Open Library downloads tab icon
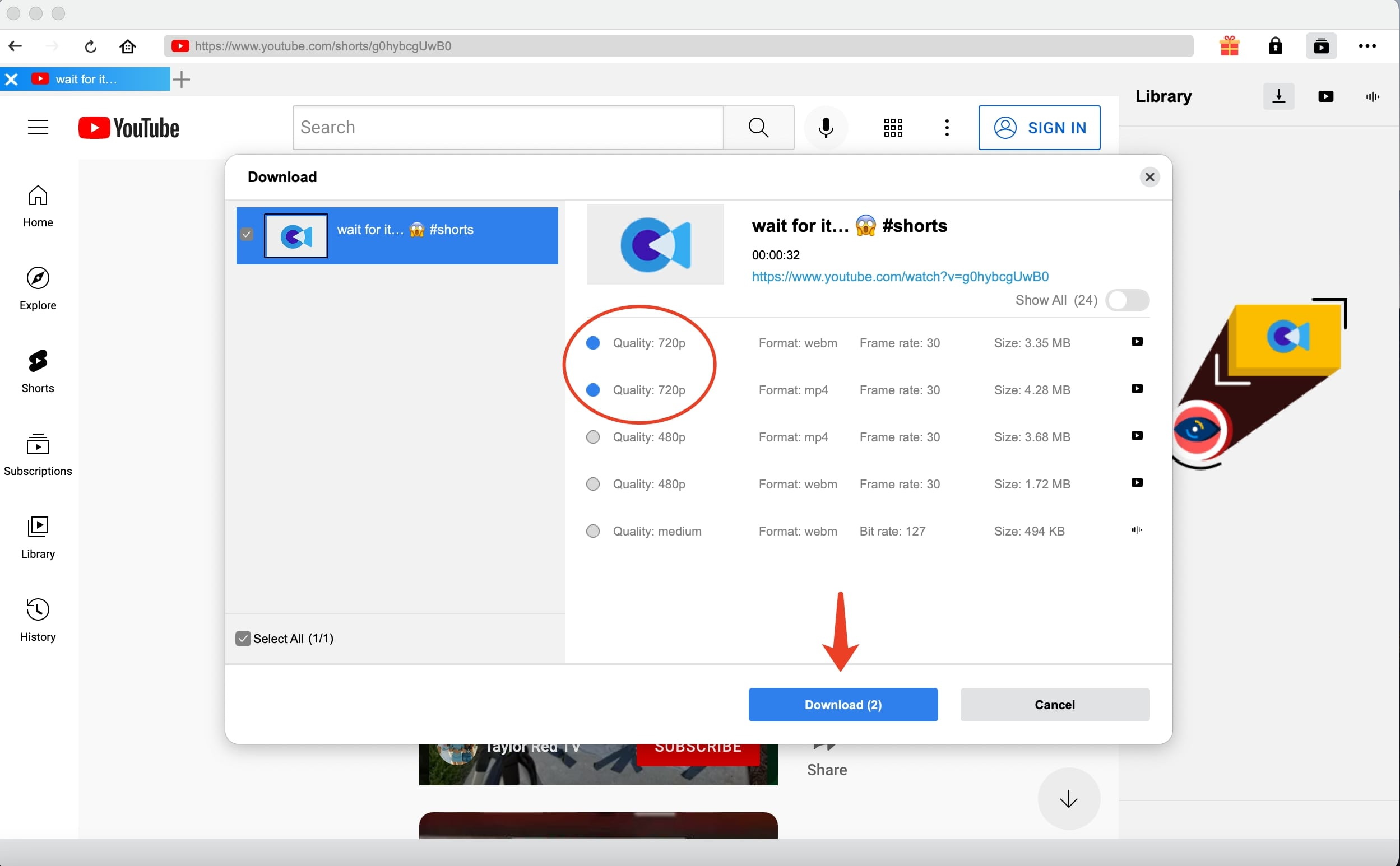Viewport: 1400px width, 866px height. [x=1278, y=96]
